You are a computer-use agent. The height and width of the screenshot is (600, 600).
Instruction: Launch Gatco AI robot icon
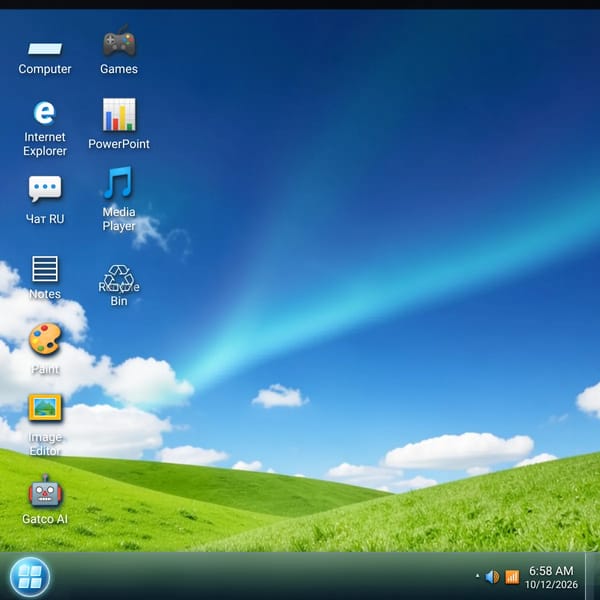pyautogui.click(x=45, y=491)
